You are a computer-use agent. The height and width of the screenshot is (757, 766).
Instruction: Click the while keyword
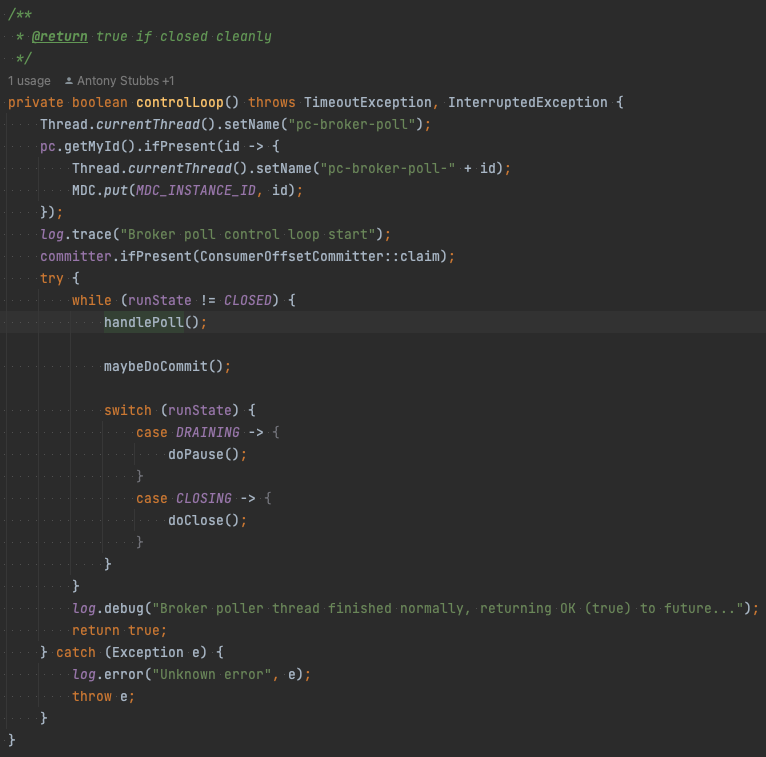point(92,300)
